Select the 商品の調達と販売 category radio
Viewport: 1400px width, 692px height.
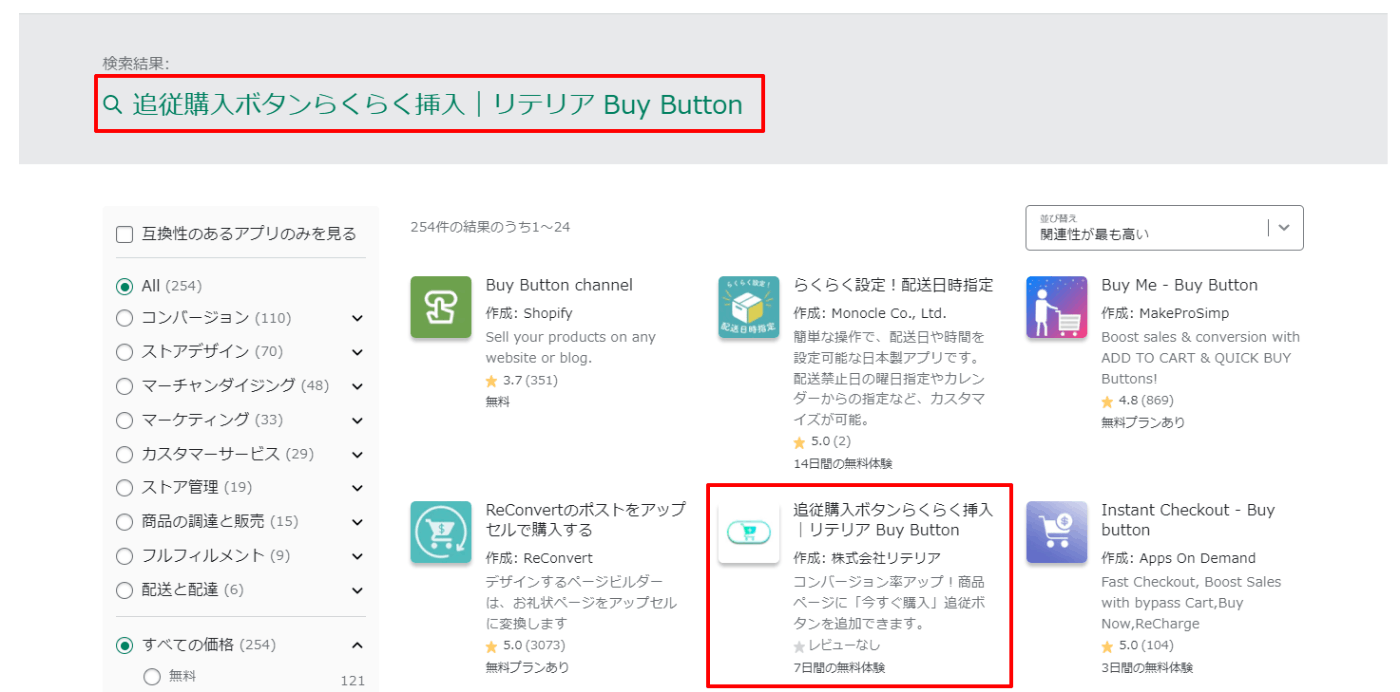tap(124, 522)
